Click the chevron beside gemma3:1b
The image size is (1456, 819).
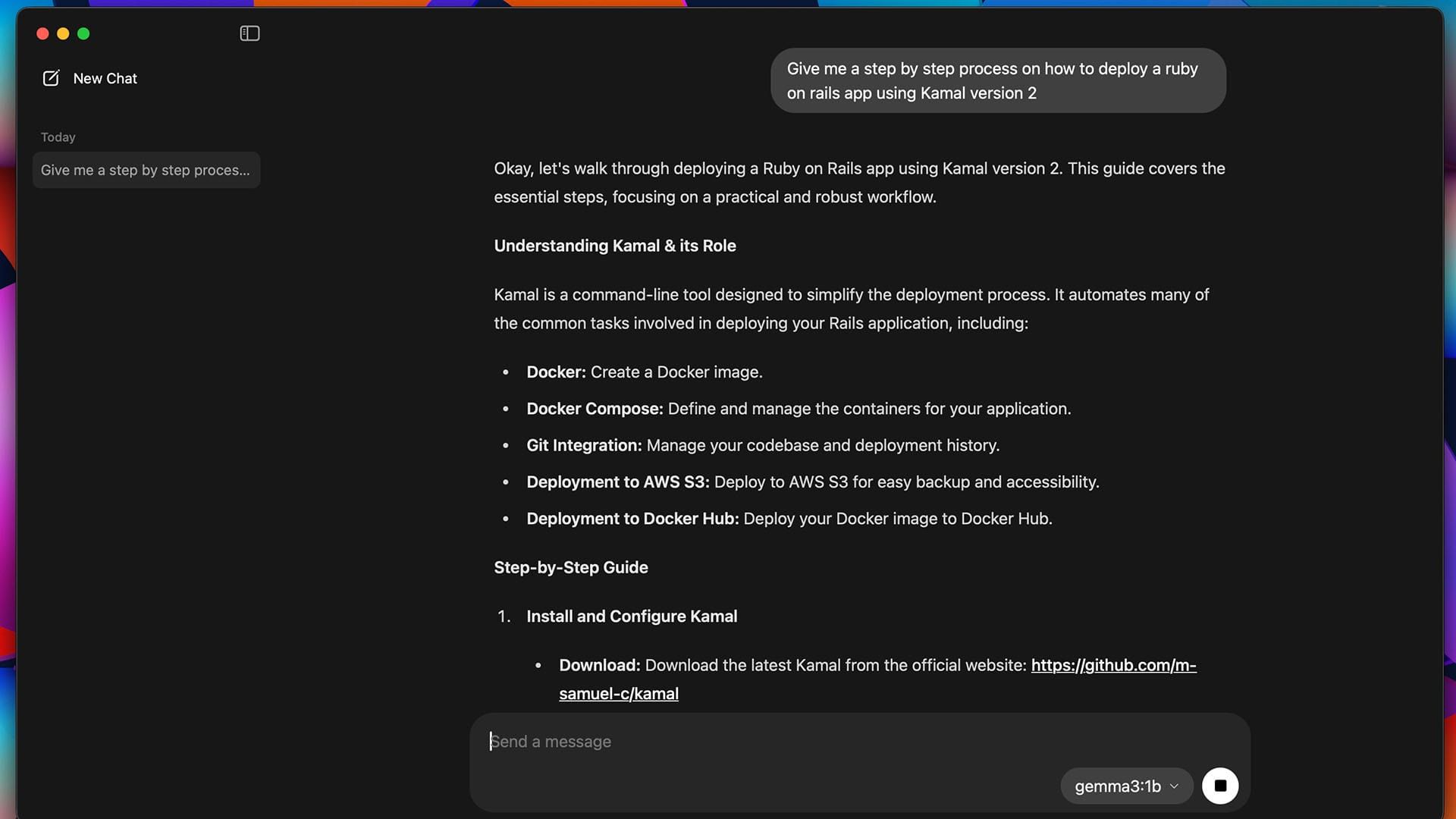point(1174,786)
